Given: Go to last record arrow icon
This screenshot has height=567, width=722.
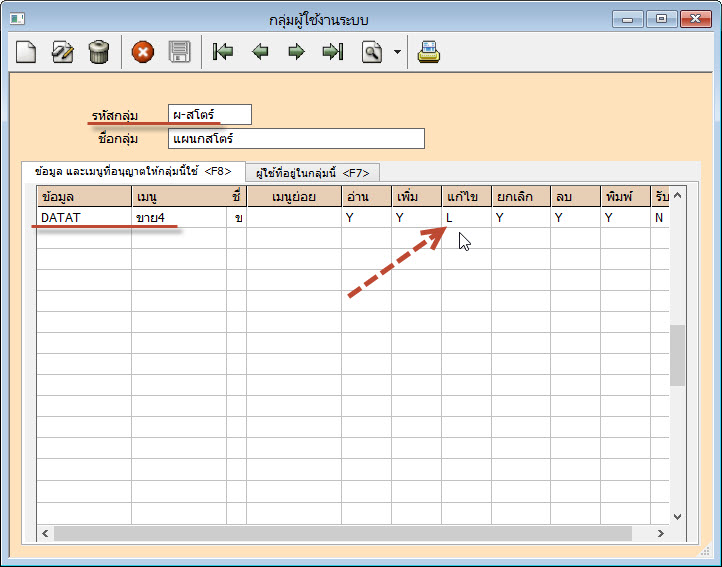Looking at the screenshot, I should coord(333,52).
